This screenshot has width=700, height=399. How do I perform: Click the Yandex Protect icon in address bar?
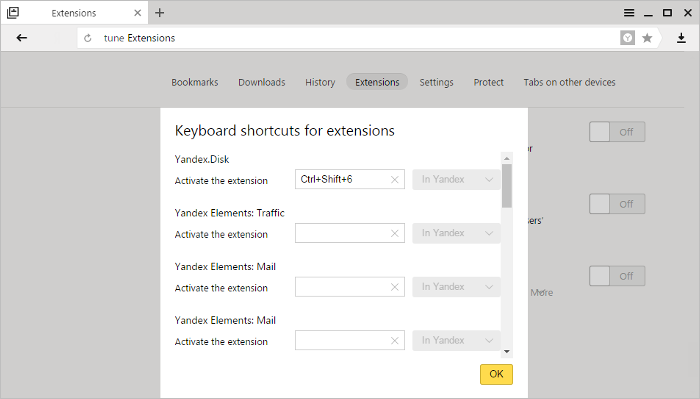point(627,38)
